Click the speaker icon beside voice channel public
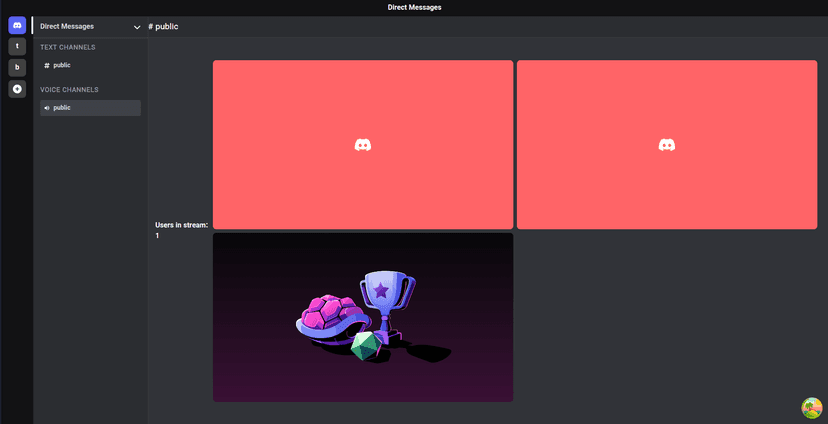Screen dimensions: 828x424 click(x=47, y=108)
